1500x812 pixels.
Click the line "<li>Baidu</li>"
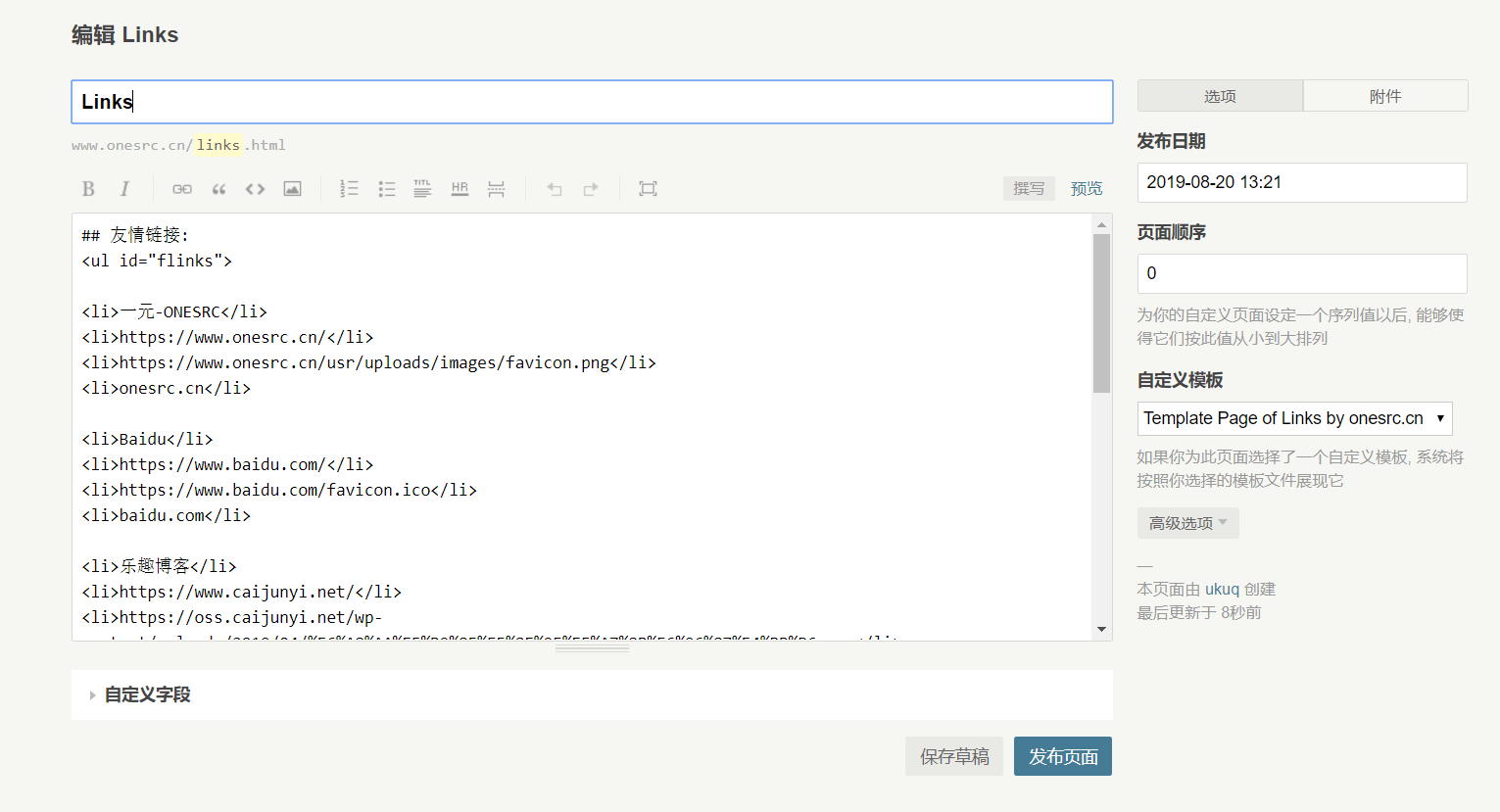point(147,439)
